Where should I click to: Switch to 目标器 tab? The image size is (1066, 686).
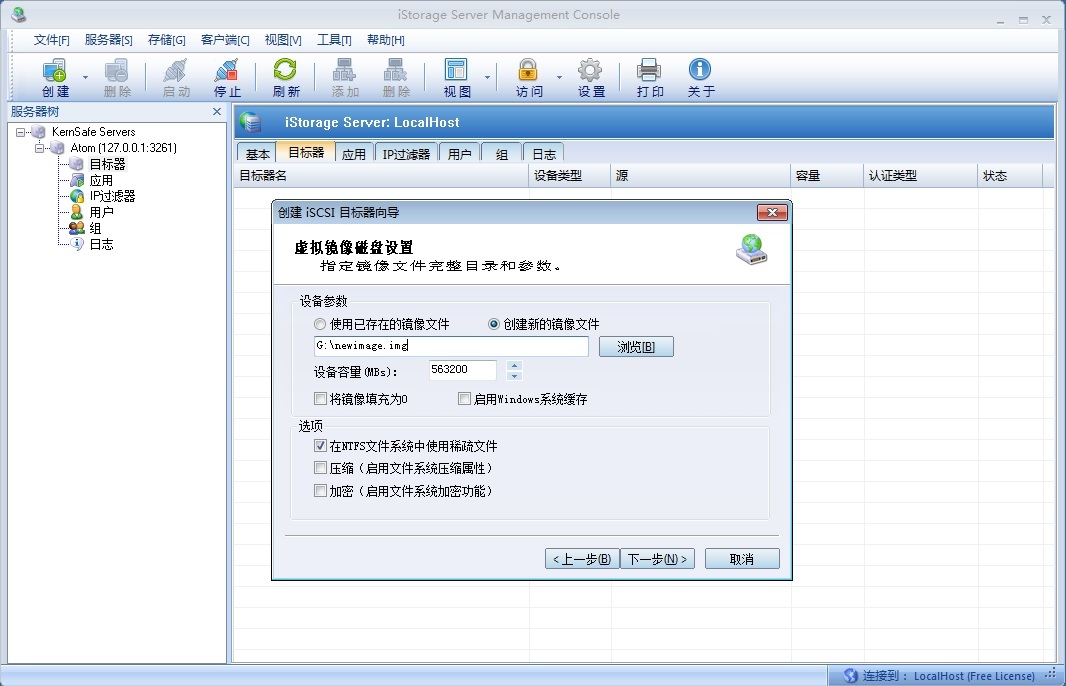306,152
